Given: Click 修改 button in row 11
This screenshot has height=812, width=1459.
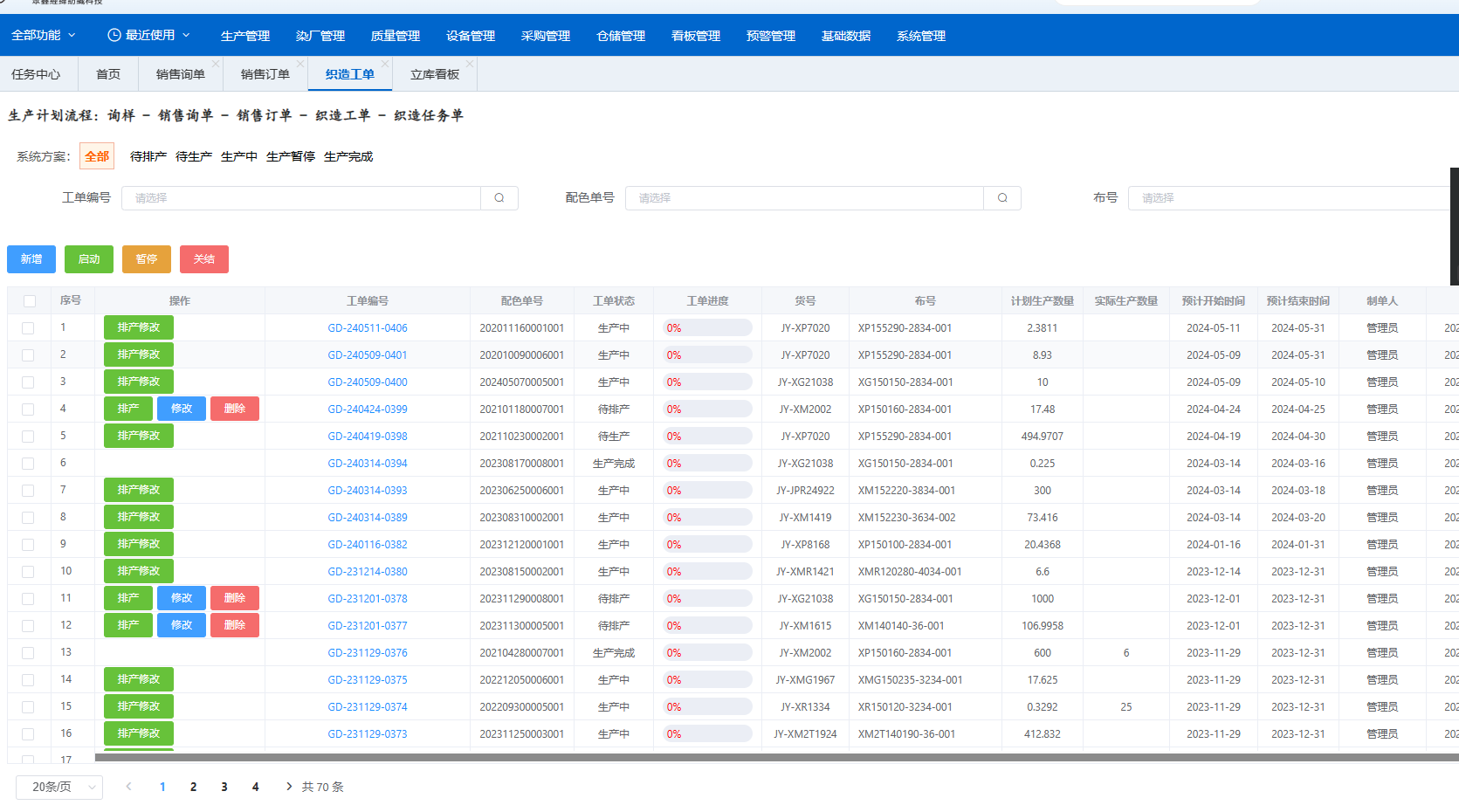Looking at the screenshot, I should (x=182, y=598).
